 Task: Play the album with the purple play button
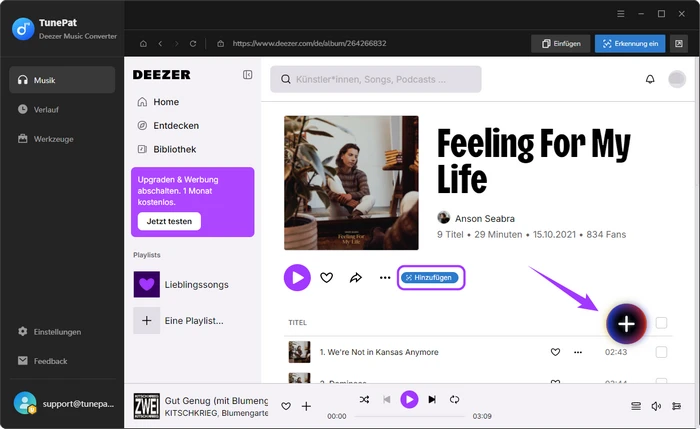click(x=297, y=278)
